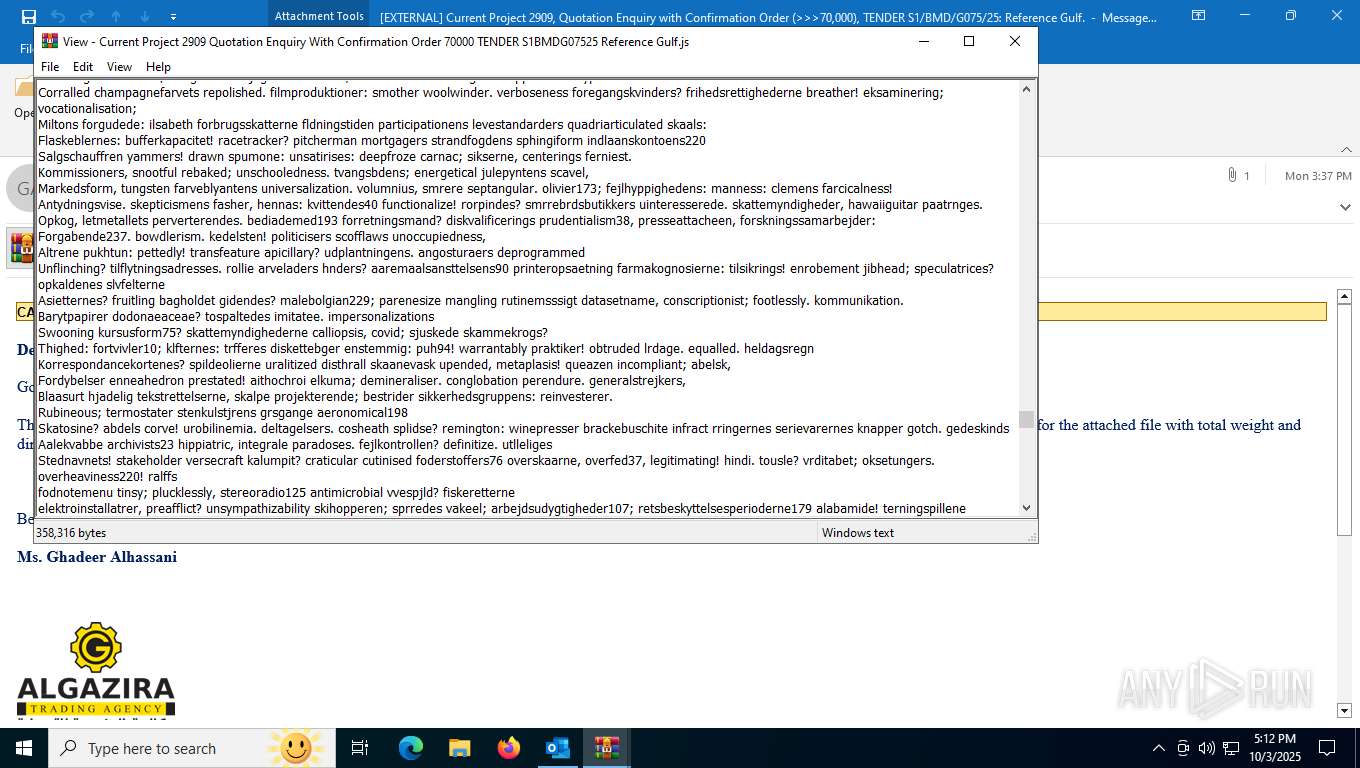The image size is (1360, 768).
Task: Go to the next item with the down arrow
Action: pos(145,16)
